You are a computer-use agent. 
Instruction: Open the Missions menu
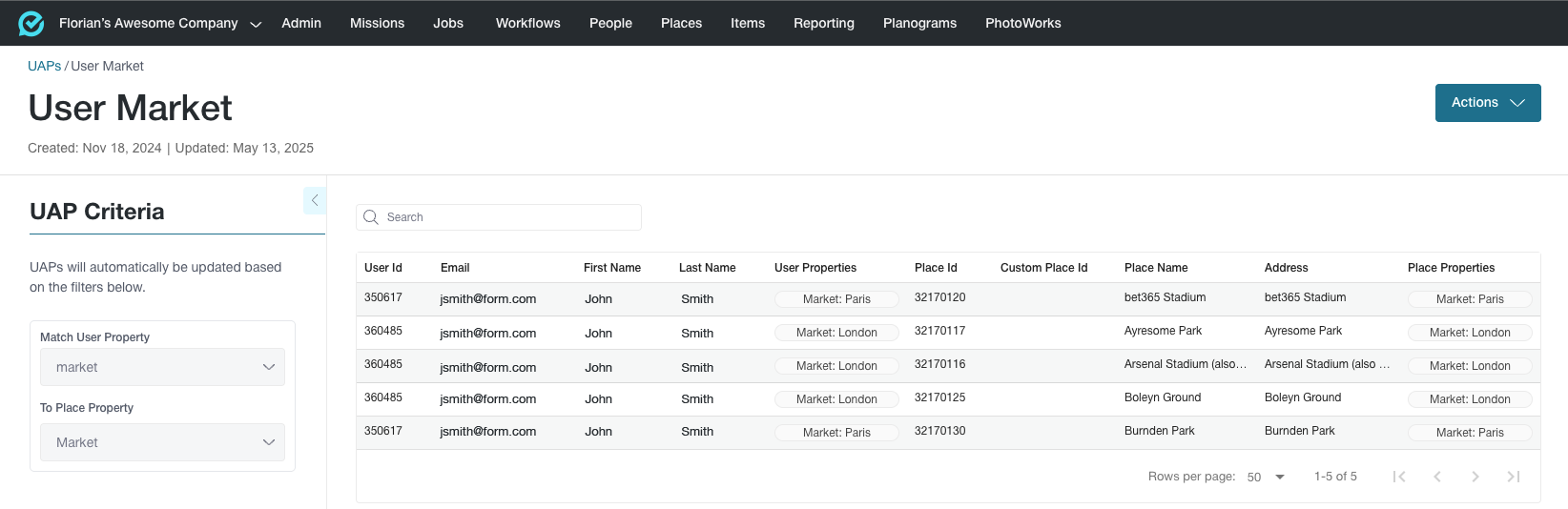pos(377,23)
